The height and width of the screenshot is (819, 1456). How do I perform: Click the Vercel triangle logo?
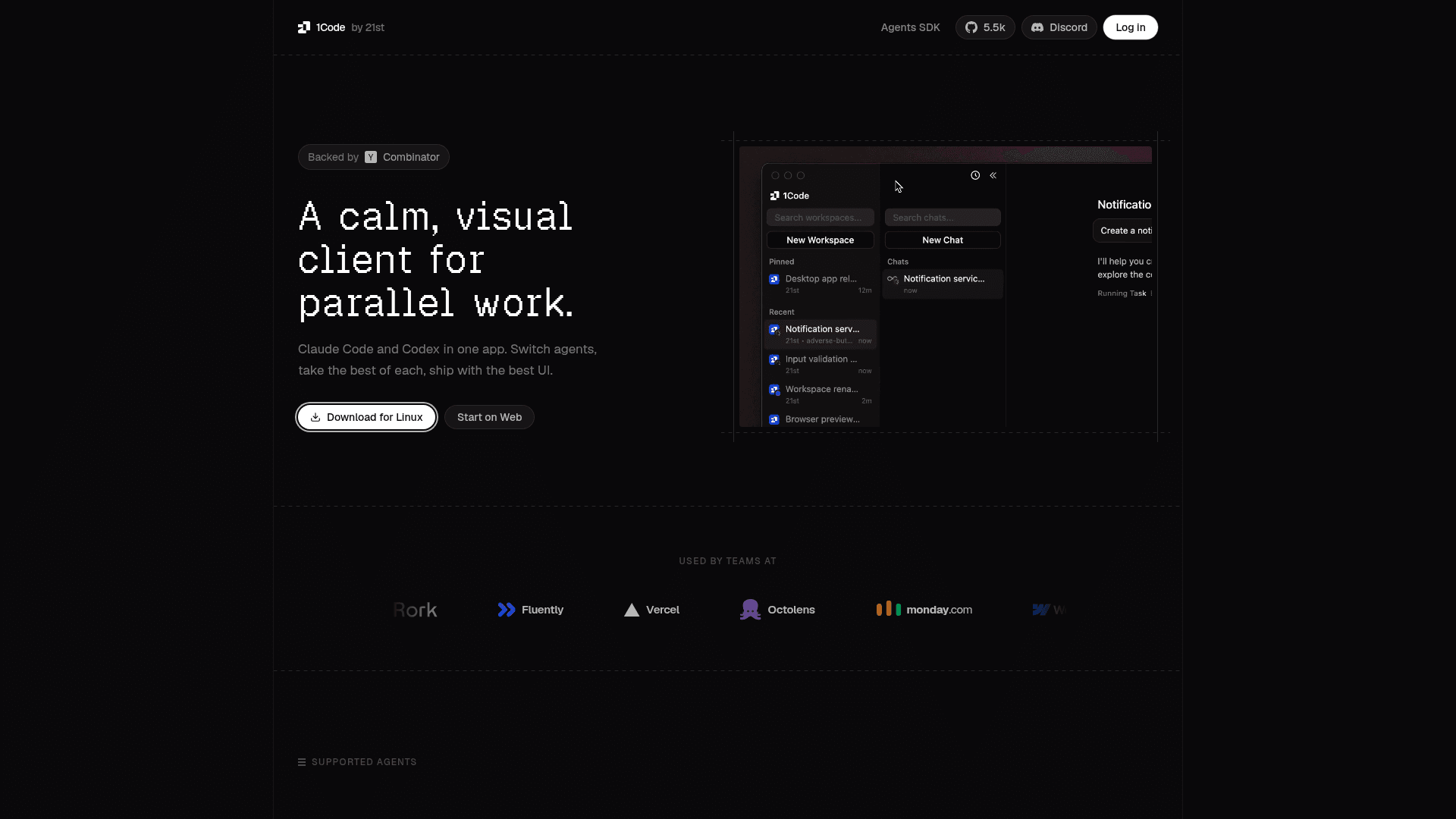click(x=631, y=610)
